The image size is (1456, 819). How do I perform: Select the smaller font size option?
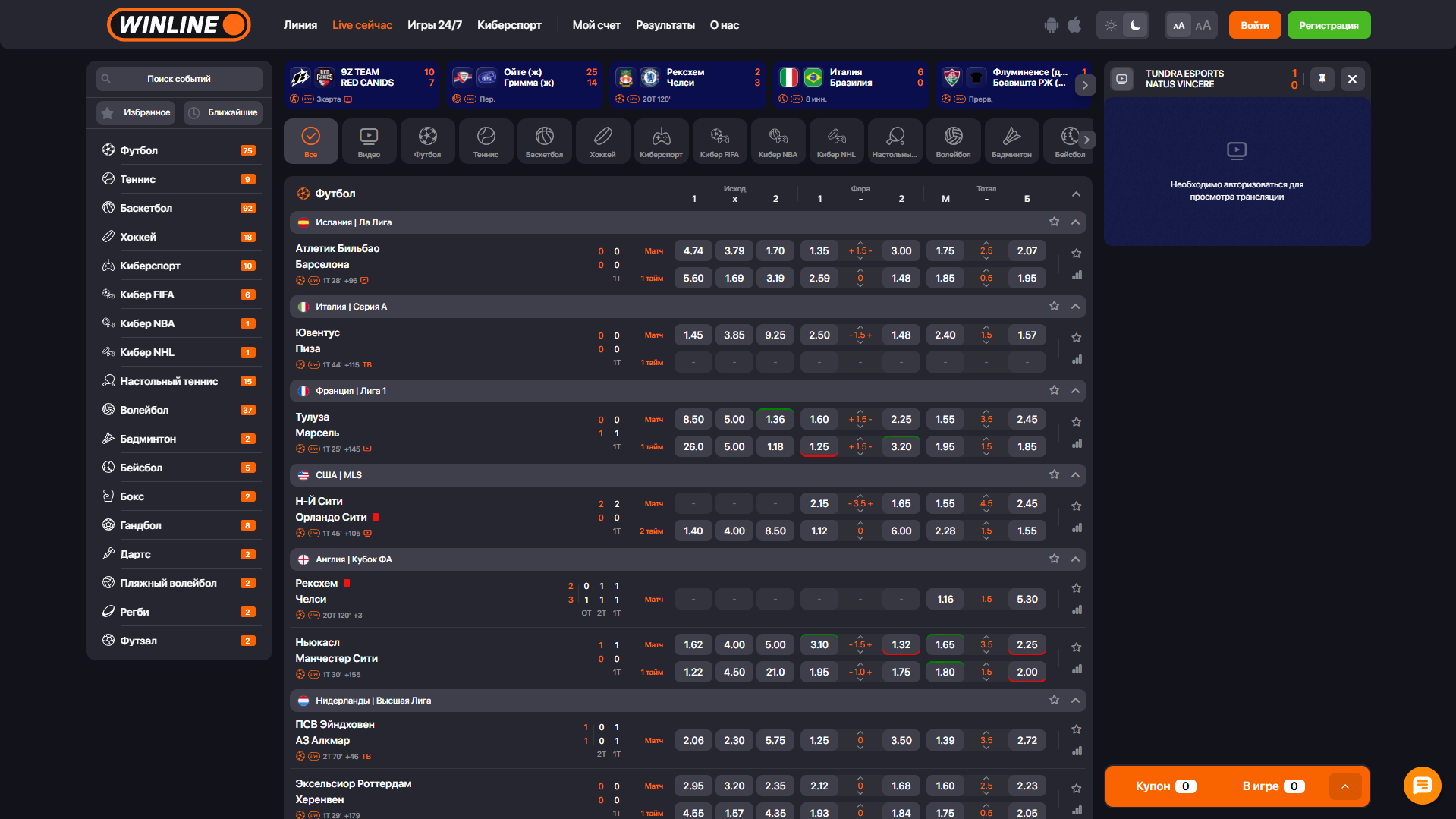click(1178, 25)
